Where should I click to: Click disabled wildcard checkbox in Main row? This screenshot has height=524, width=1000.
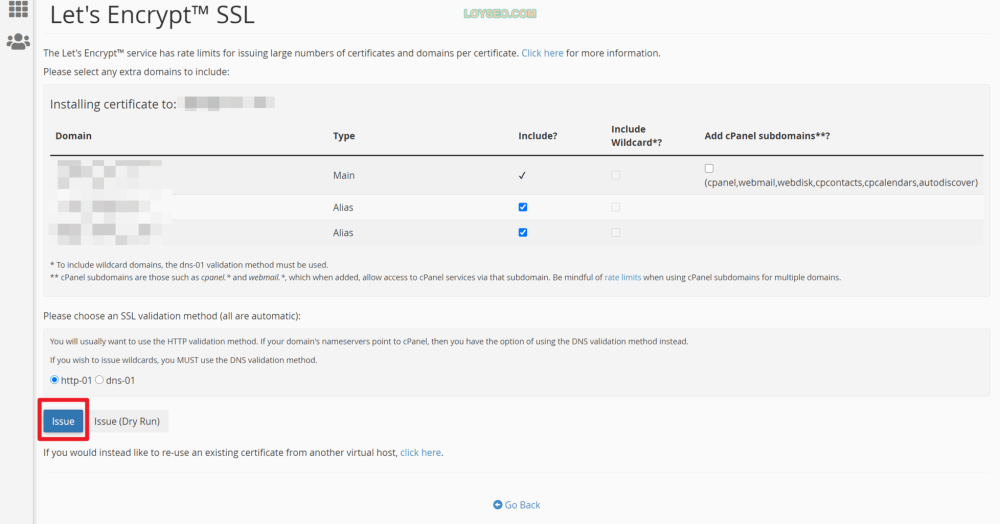pyautogui.click(x=615, y=175)
